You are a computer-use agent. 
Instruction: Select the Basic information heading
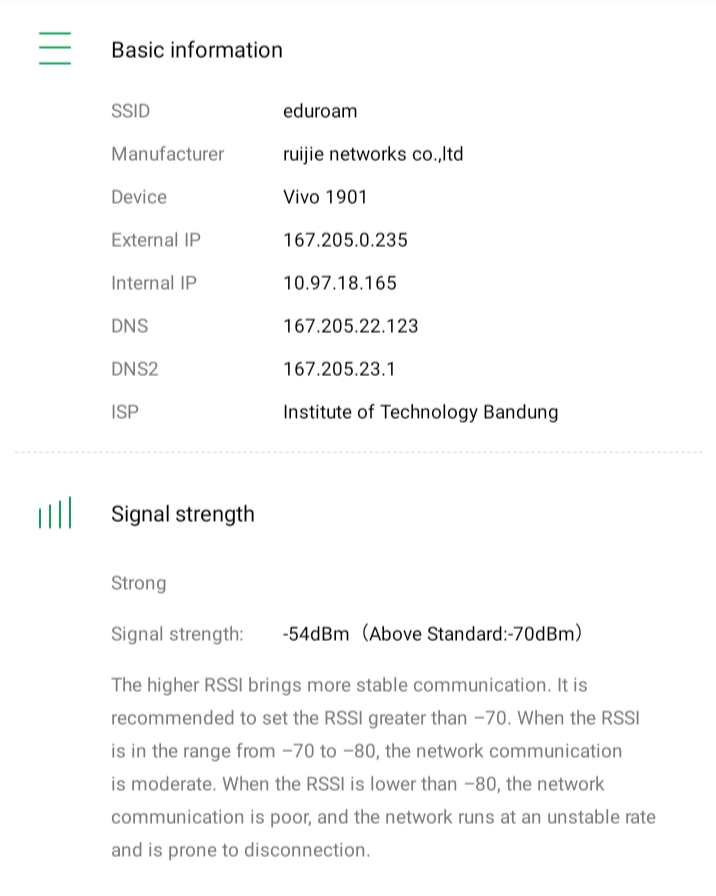(196, 50)
